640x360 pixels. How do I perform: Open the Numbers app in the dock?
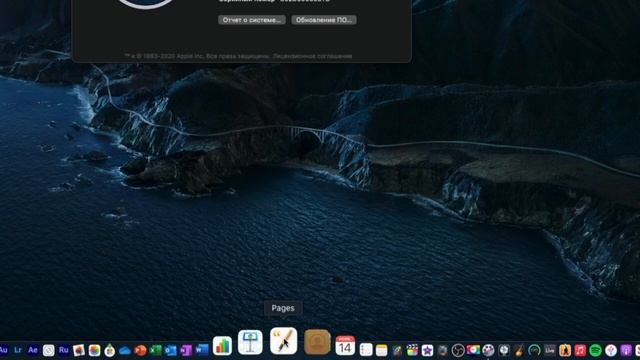click(222, 346)
